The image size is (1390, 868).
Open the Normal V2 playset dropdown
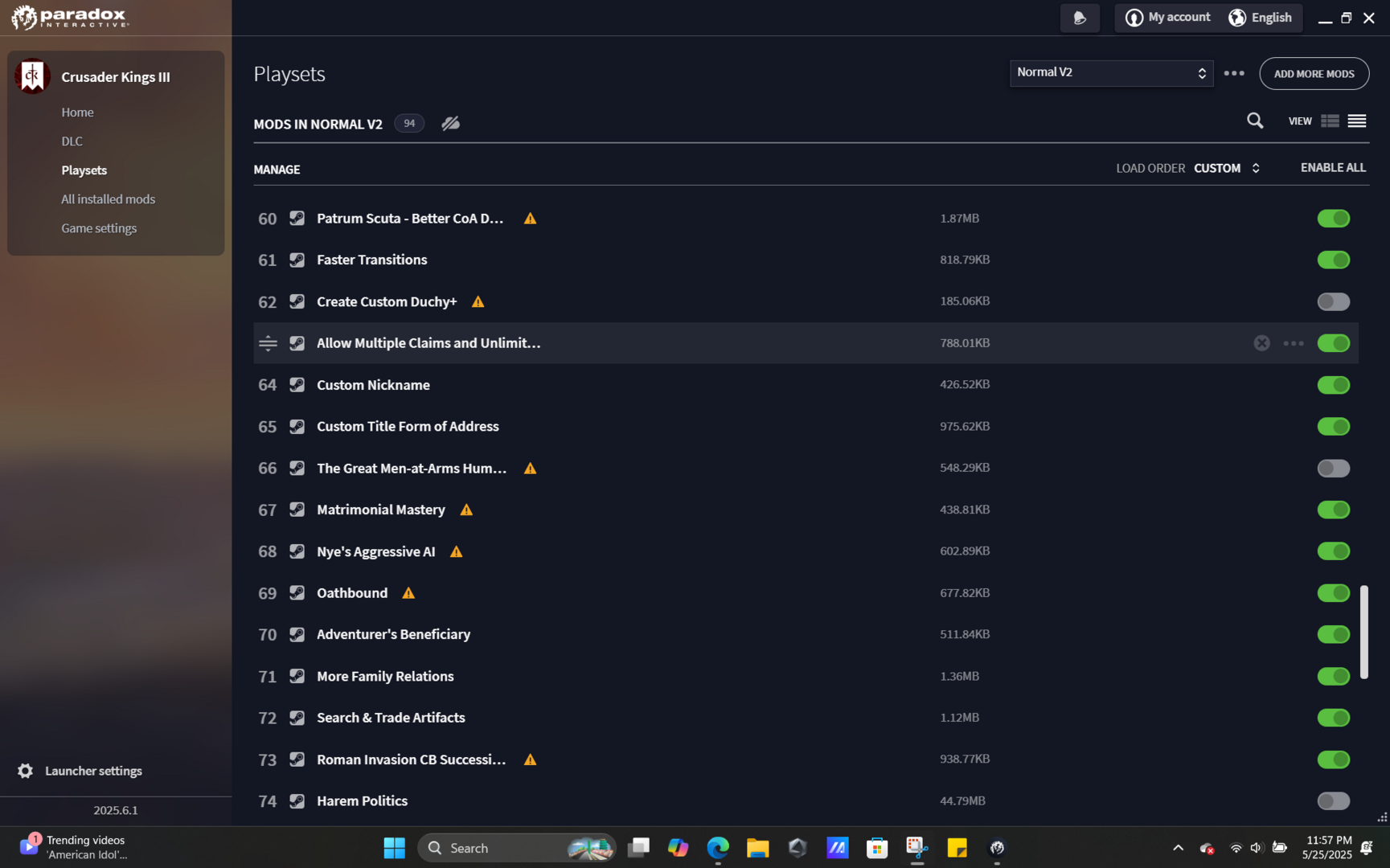pyautogui.click(x=1111, y=73)
